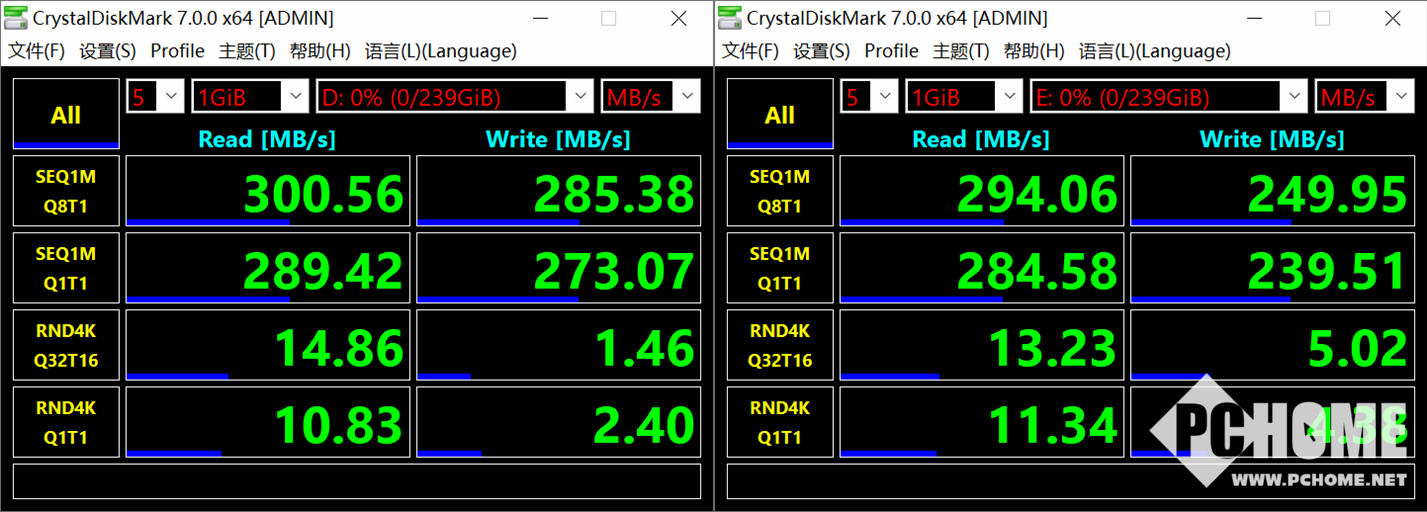Click the 273.07 write result
The image size is (1427, 512).
click(559, 268)
